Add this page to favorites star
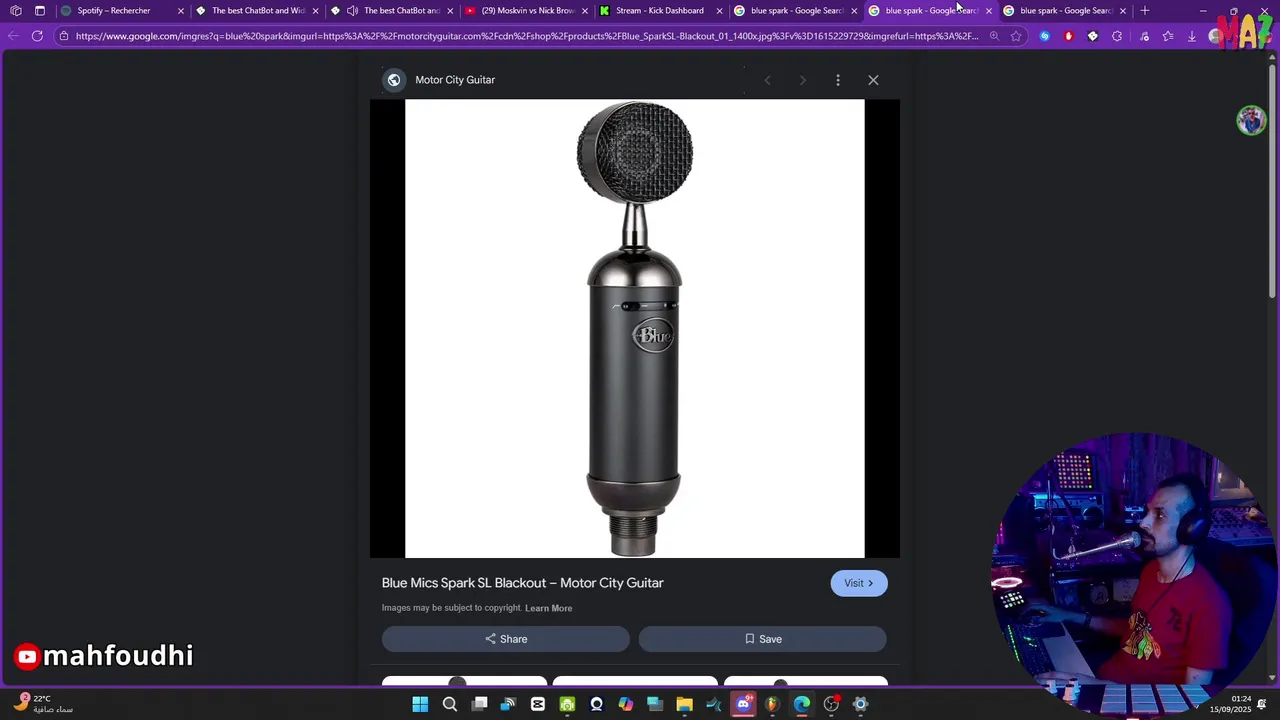Screen dimensions: 1280x720 [1016, 36]
